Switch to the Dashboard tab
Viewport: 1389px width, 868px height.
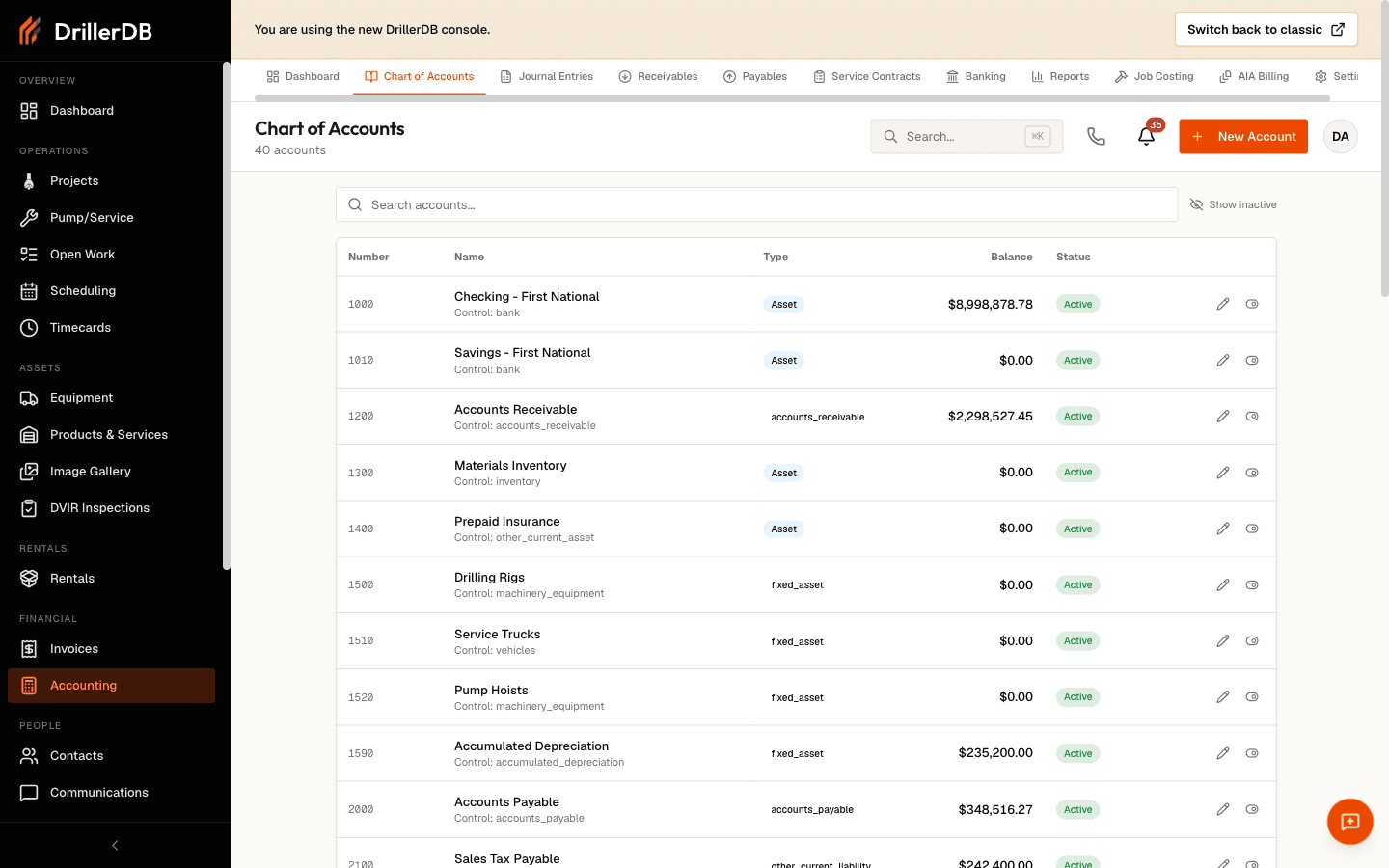(x=303, y=76)
